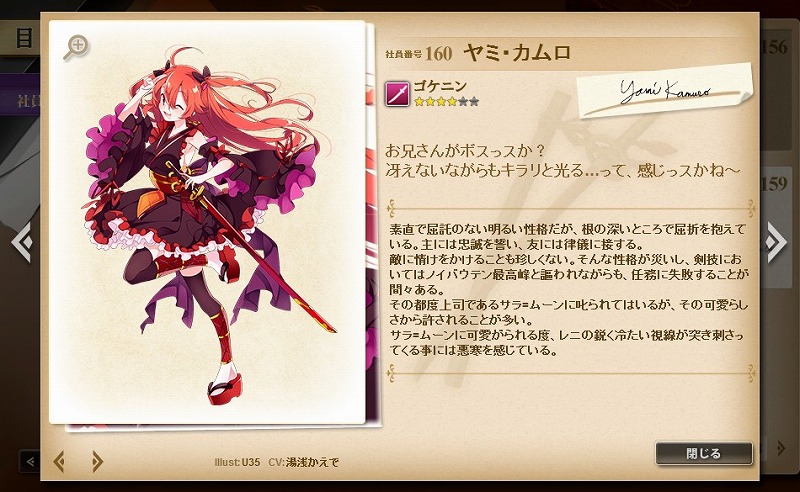This screenshot has height=492, width=800.
Task: Click the character name ヤミ・カムロ
Action: click(517, 53)
